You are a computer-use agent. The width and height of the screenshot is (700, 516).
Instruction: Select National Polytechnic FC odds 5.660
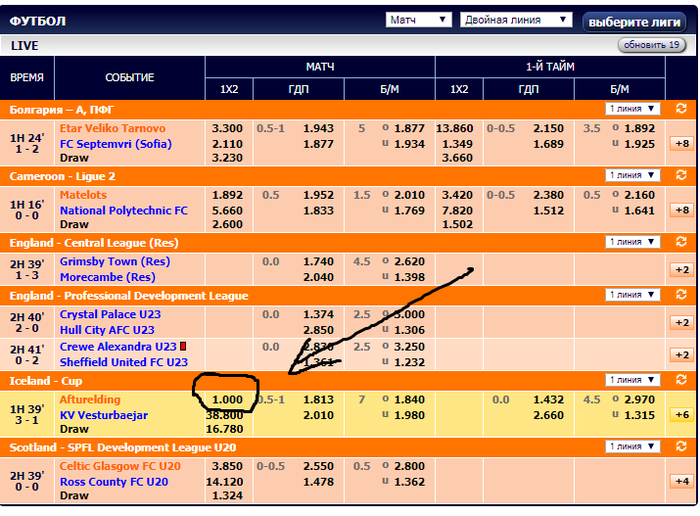pyautogui.click(x=227, y=211)
